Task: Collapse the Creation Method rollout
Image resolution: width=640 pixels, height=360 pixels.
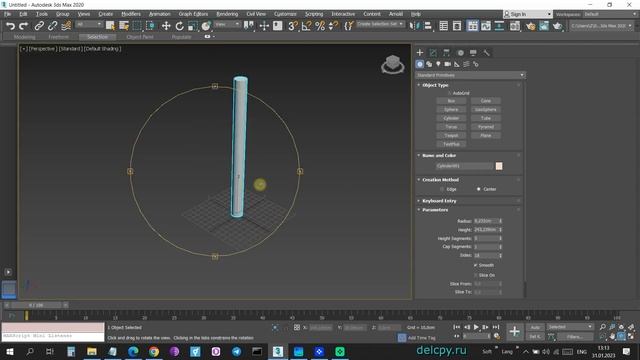Action: [x=440, y=180]
